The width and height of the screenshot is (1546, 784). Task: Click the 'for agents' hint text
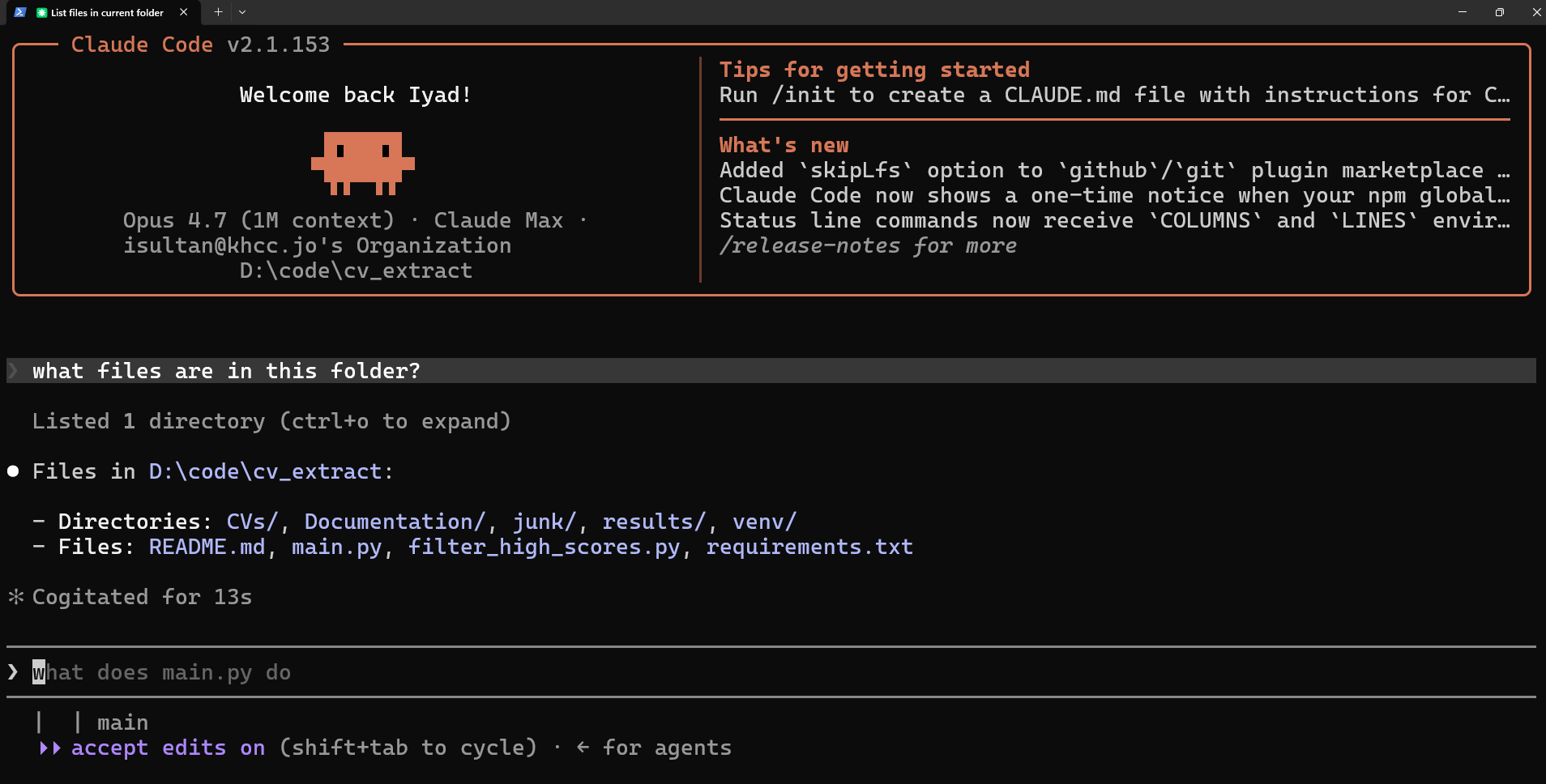[x=667, y=748]
